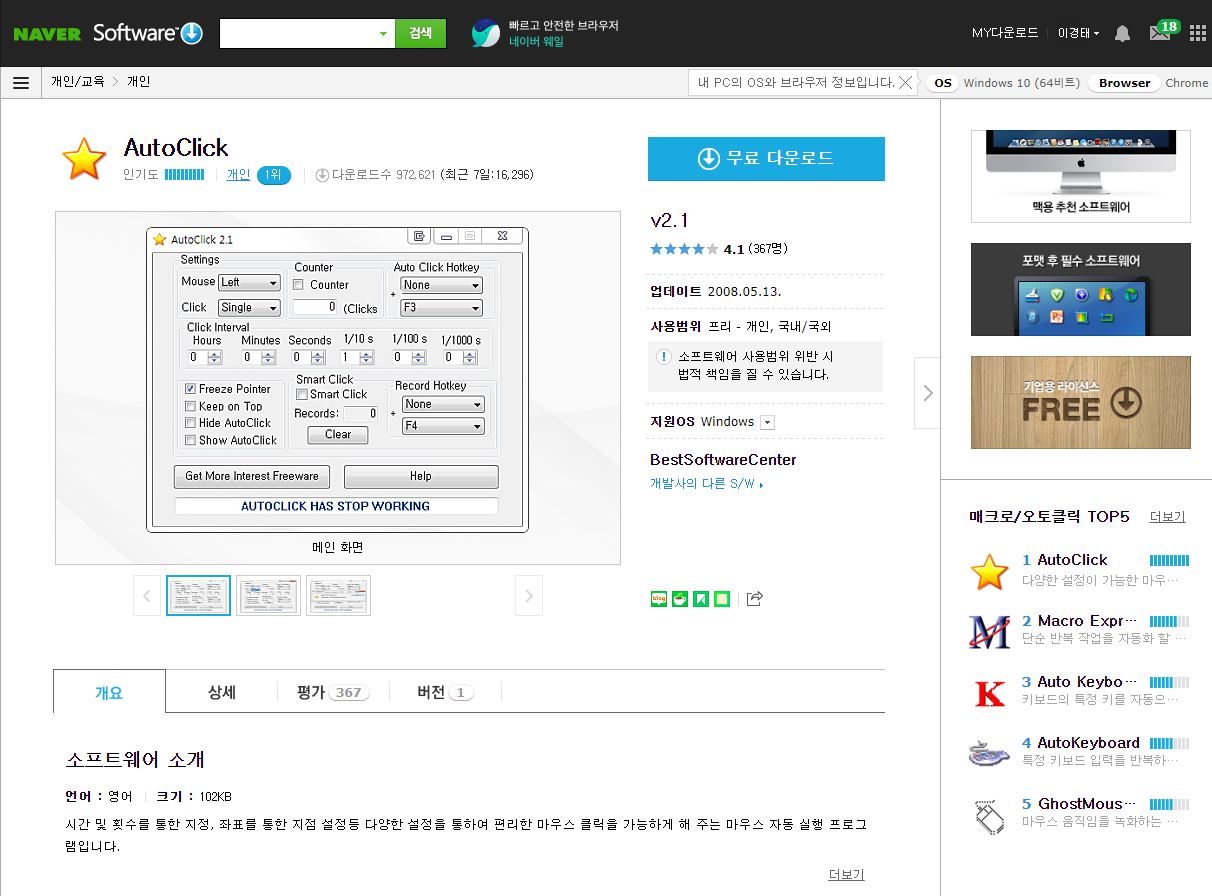Toggle Hide AutoClick checkbox
Screen dimensions: 1212x896
[190, 423]
